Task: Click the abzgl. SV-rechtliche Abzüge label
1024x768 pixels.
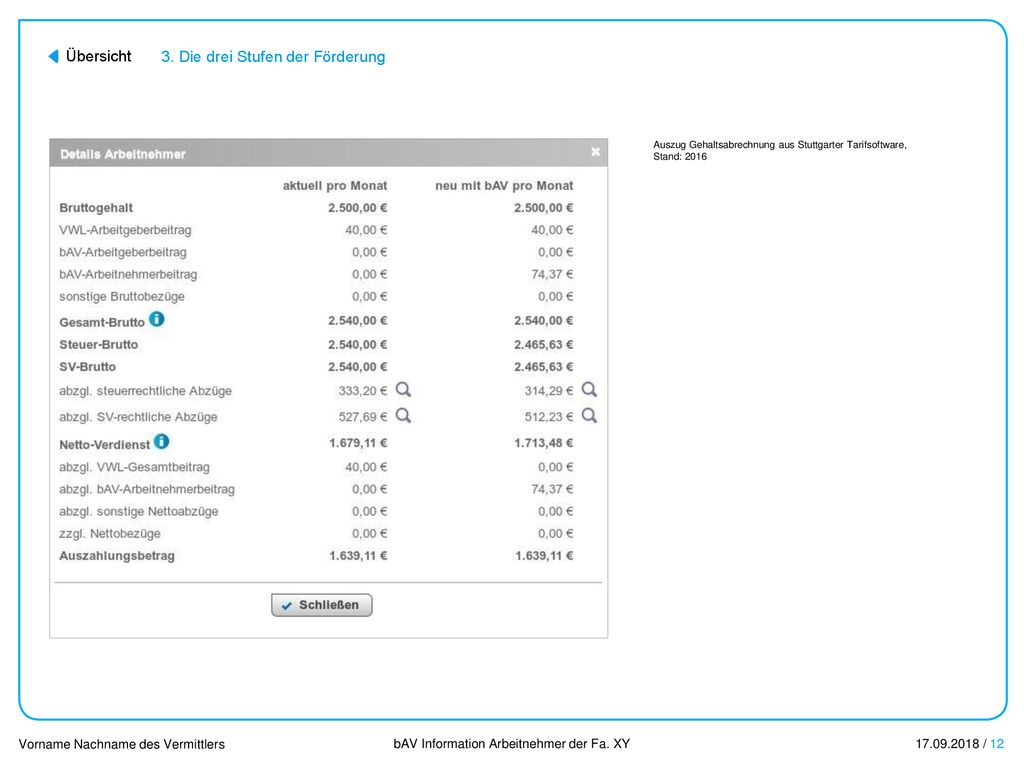Action: pyautogui.click(x=138, y=417)
